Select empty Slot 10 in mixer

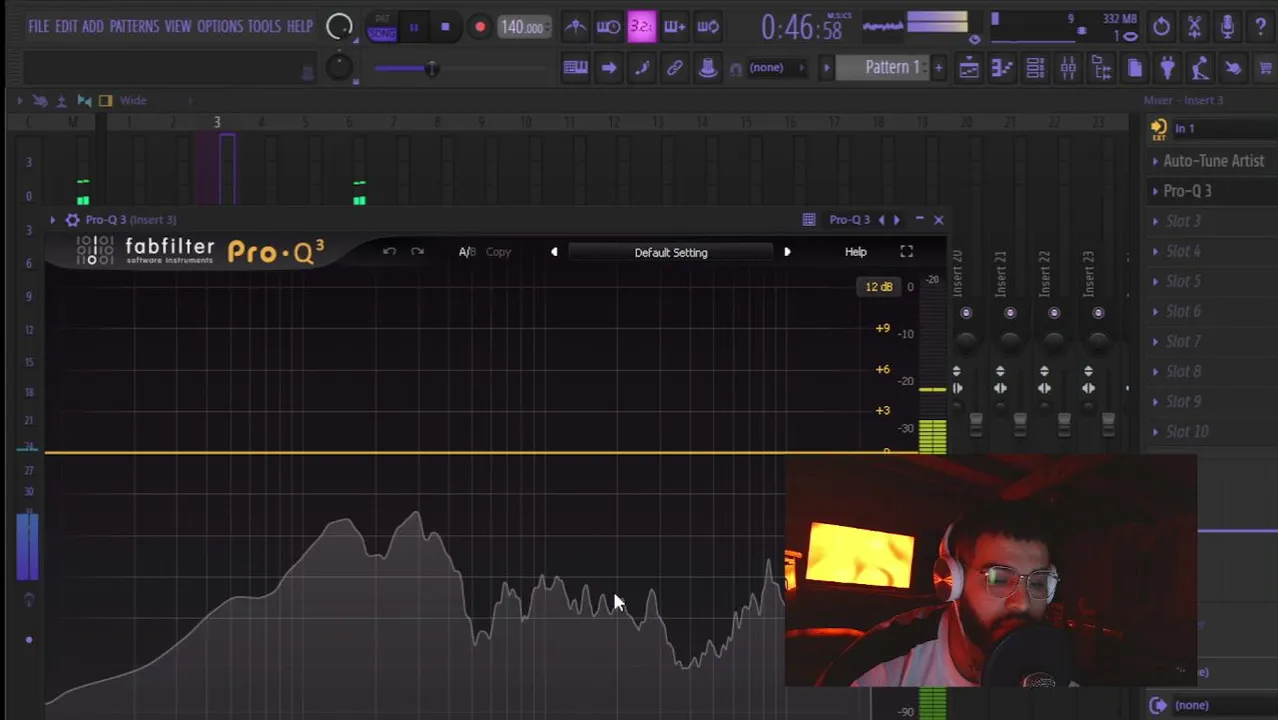click(x=1212, y=431)
